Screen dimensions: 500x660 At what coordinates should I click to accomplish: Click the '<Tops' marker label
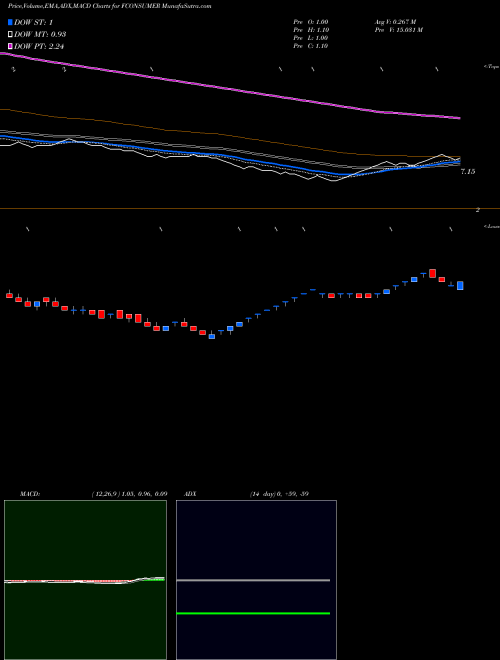[x=491, y=67]
